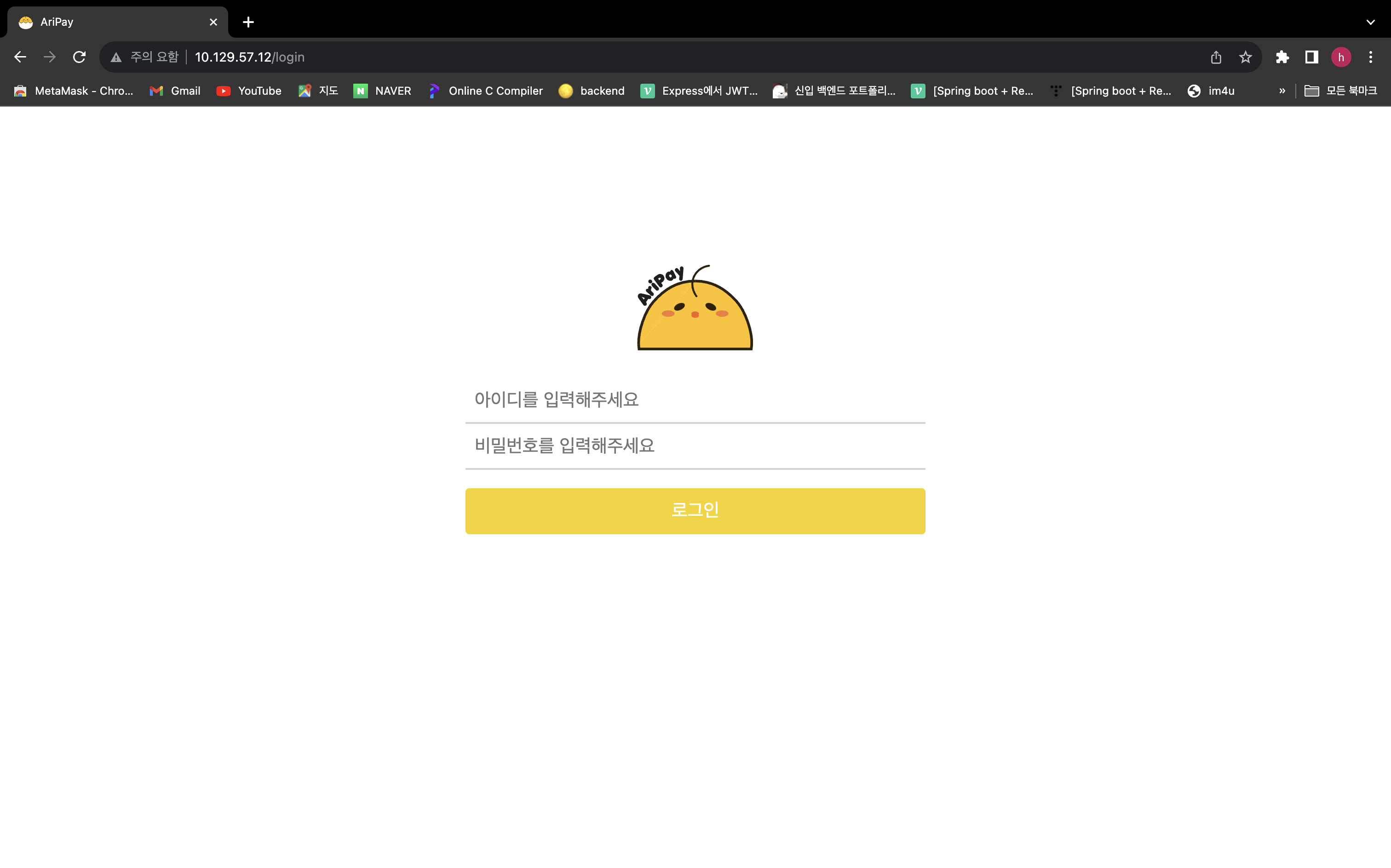The height and width of the screenshot is (868, 1391).
Task: Click the not-secure warning triangle icon
Action: click(x=116, y=57)
